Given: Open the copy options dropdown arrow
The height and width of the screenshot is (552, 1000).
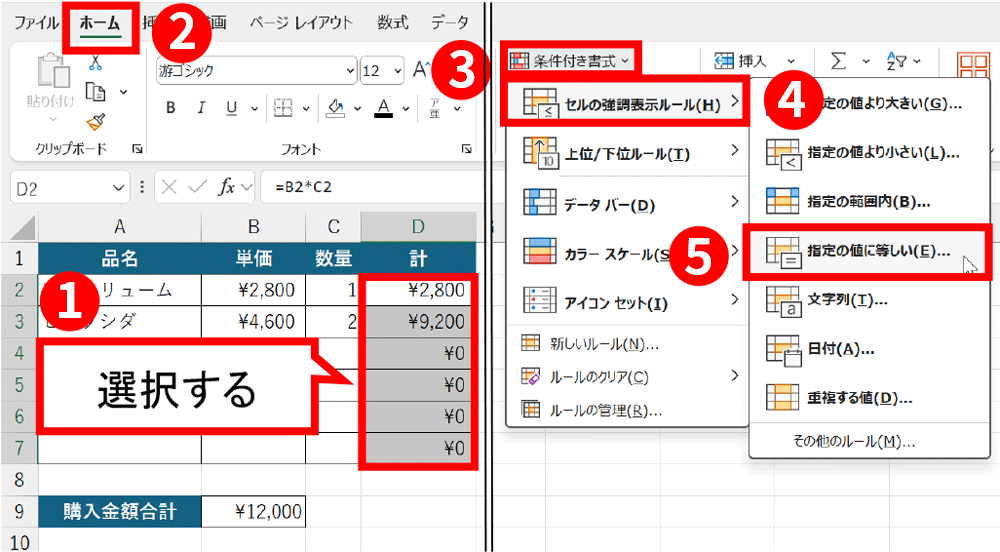Looking at the screenshot, I should point(123,92).
